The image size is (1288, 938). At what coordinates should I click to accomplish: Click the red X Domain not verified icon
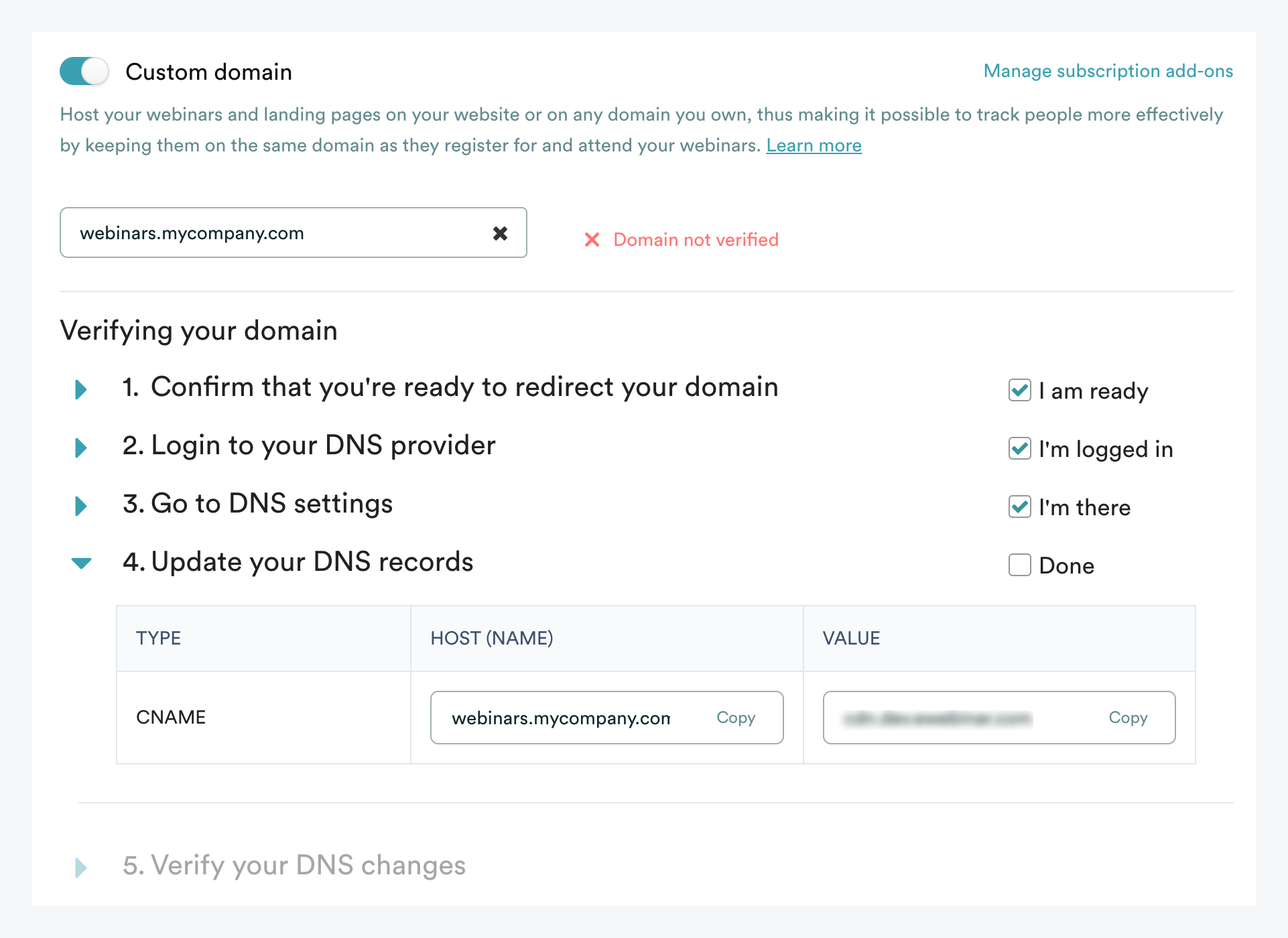point(592,240)
